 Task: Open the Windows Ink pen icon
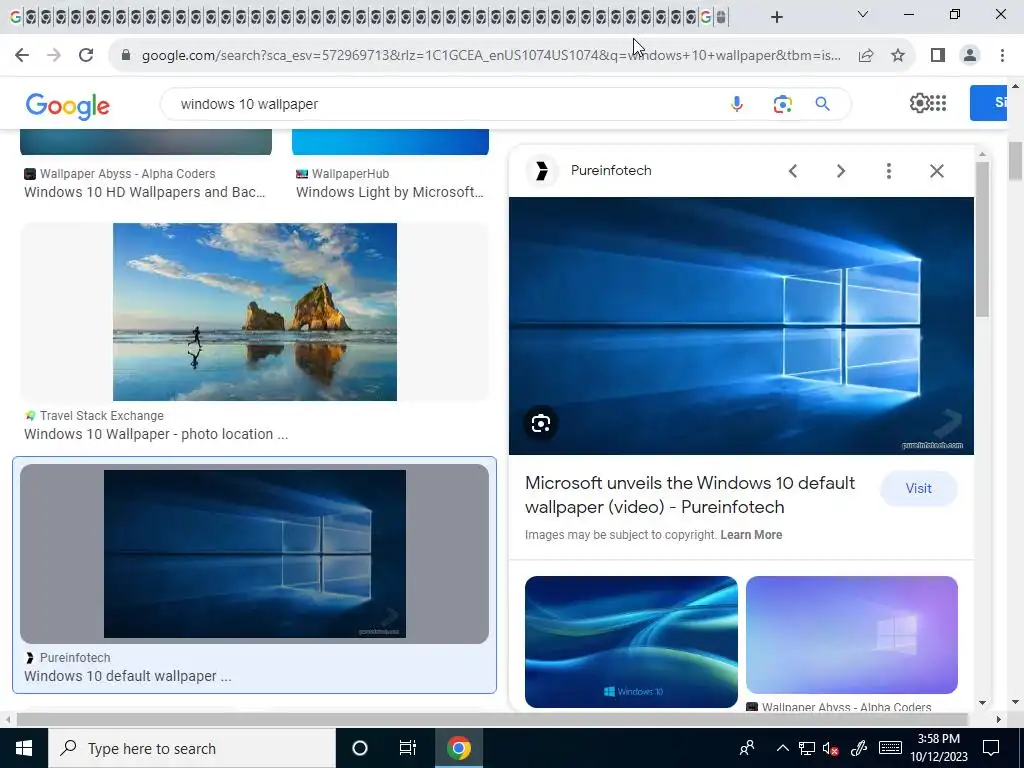point(858,748)
